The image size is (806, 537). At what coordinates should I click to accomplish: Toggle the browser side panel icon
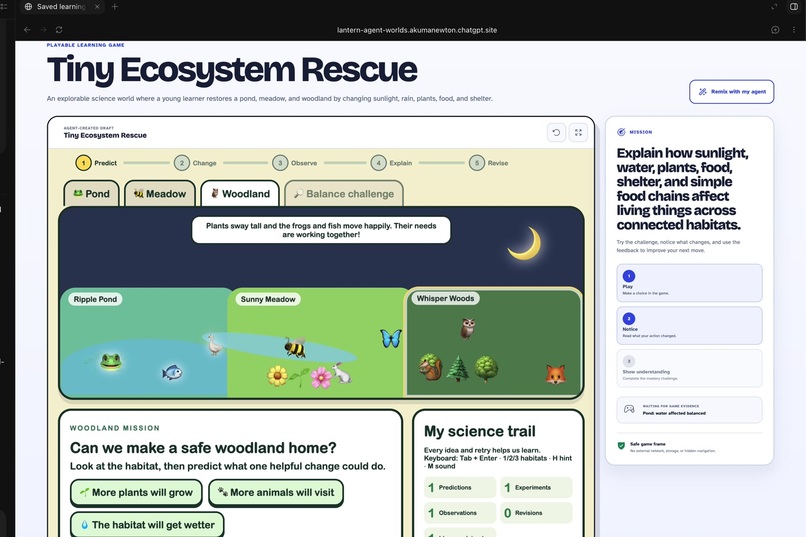794,7
